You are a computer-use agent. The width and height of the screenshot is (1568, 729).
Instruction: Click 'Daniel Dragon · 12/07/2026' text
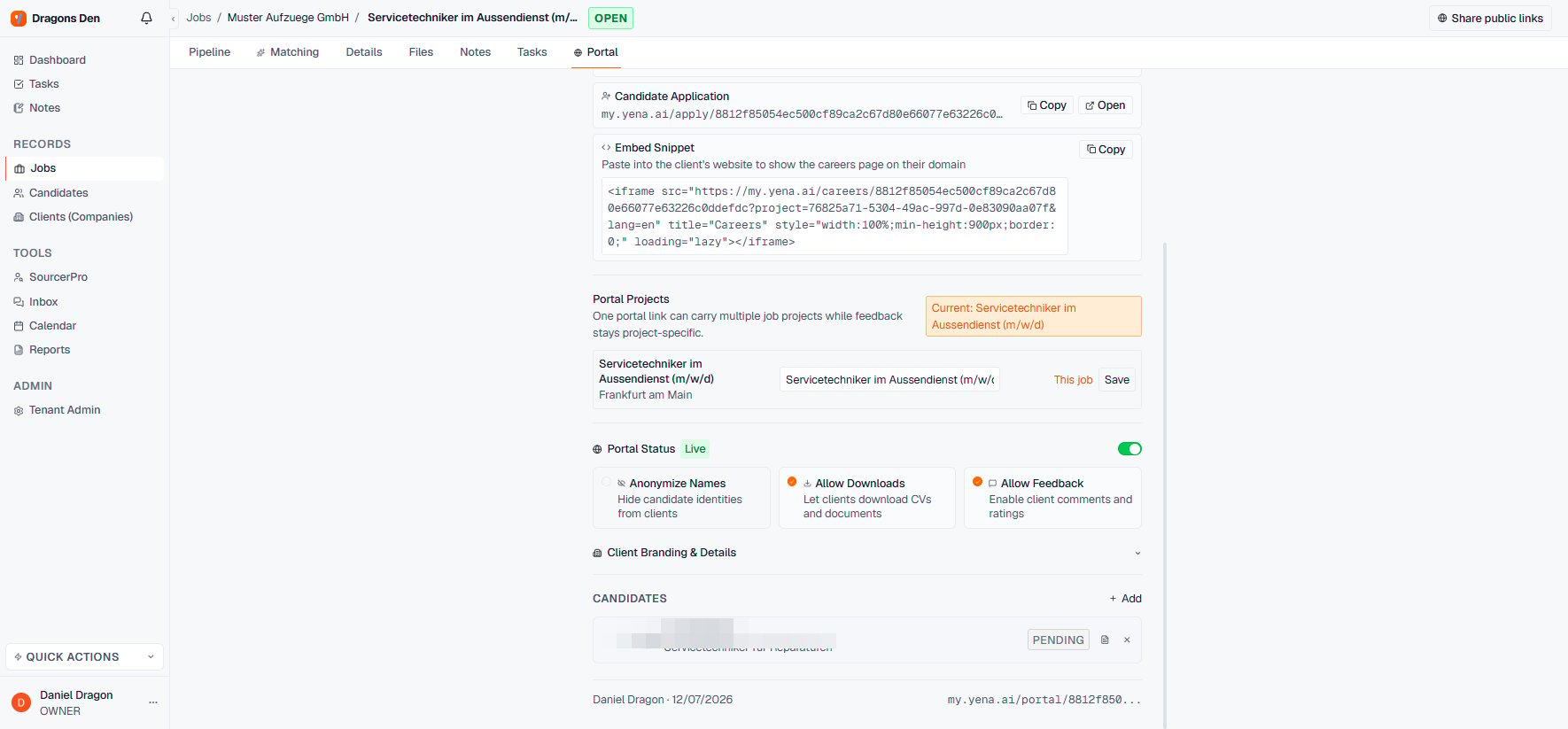[x=663, y=700]
